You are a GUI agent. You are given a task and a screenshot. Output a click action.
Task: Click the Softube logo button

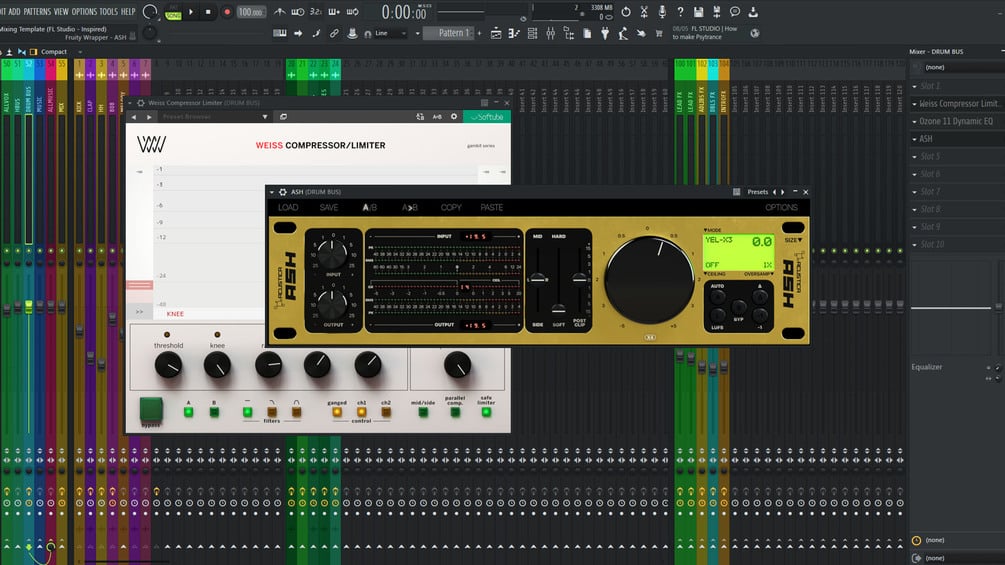click(486, 117)
